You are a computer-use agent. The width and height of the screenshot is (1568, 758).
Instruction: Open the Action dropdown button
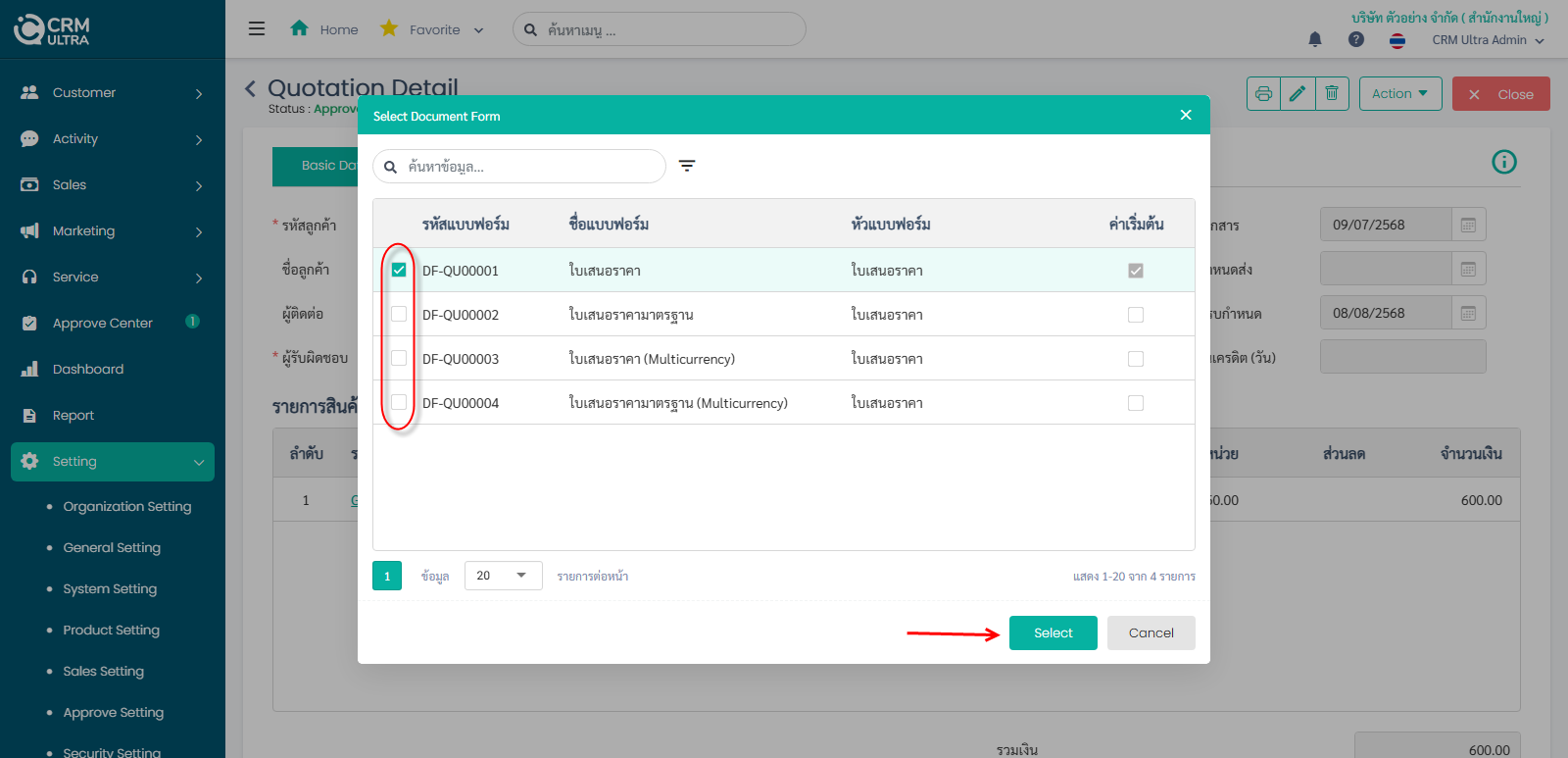pos(1399,94)
